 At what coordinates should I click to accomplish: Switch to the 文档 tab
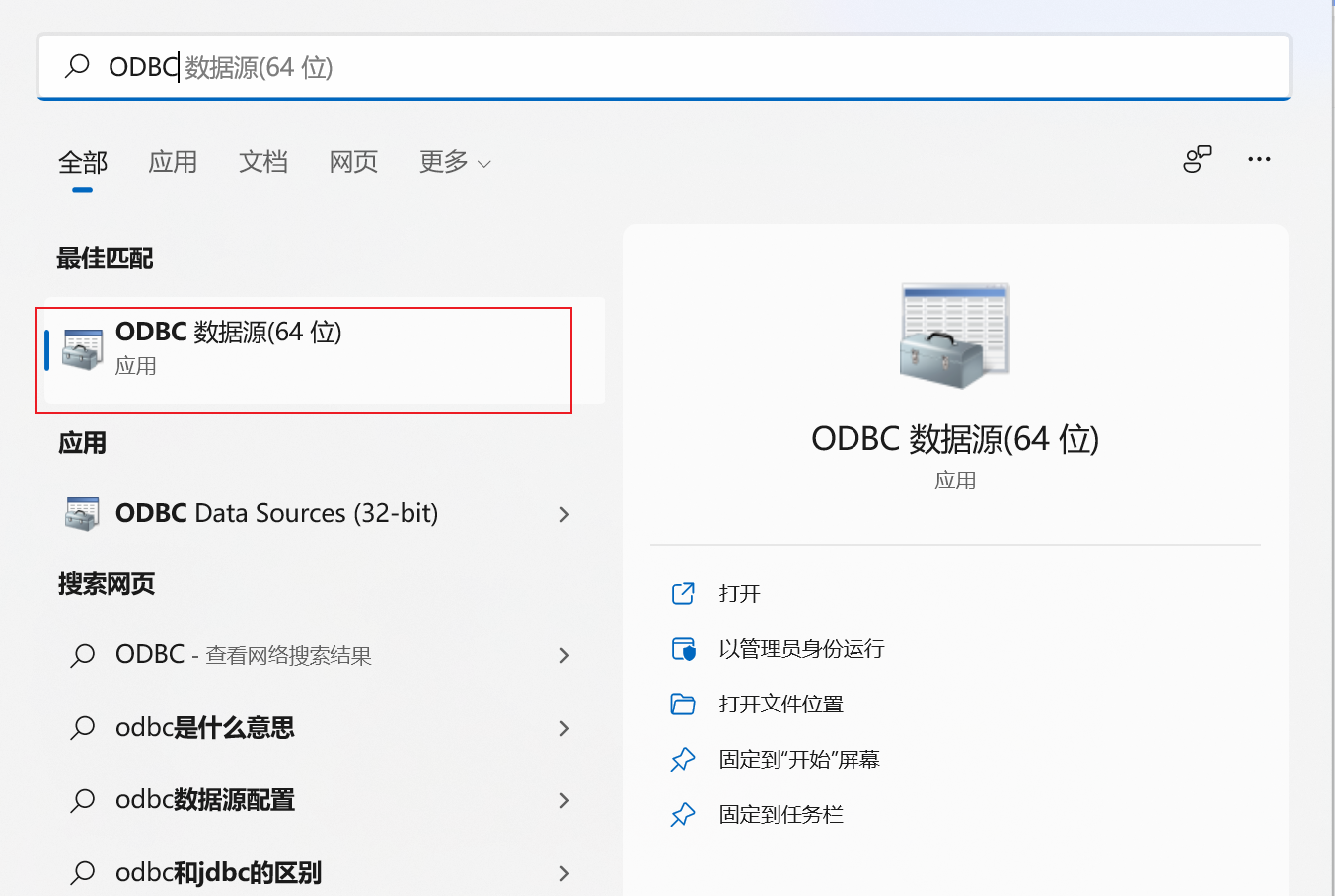pos(262,162)
